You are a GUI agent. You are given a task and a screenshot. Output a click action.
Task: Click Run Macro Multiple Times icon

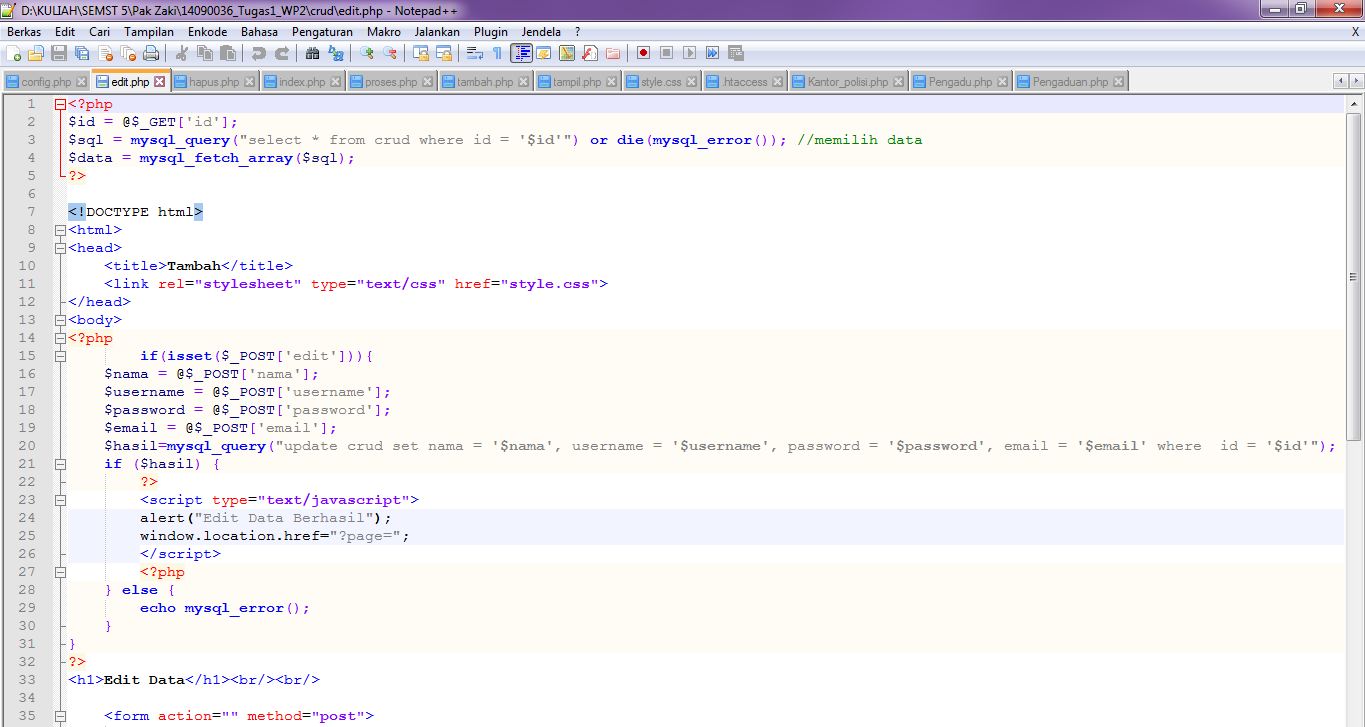[712, 53]
